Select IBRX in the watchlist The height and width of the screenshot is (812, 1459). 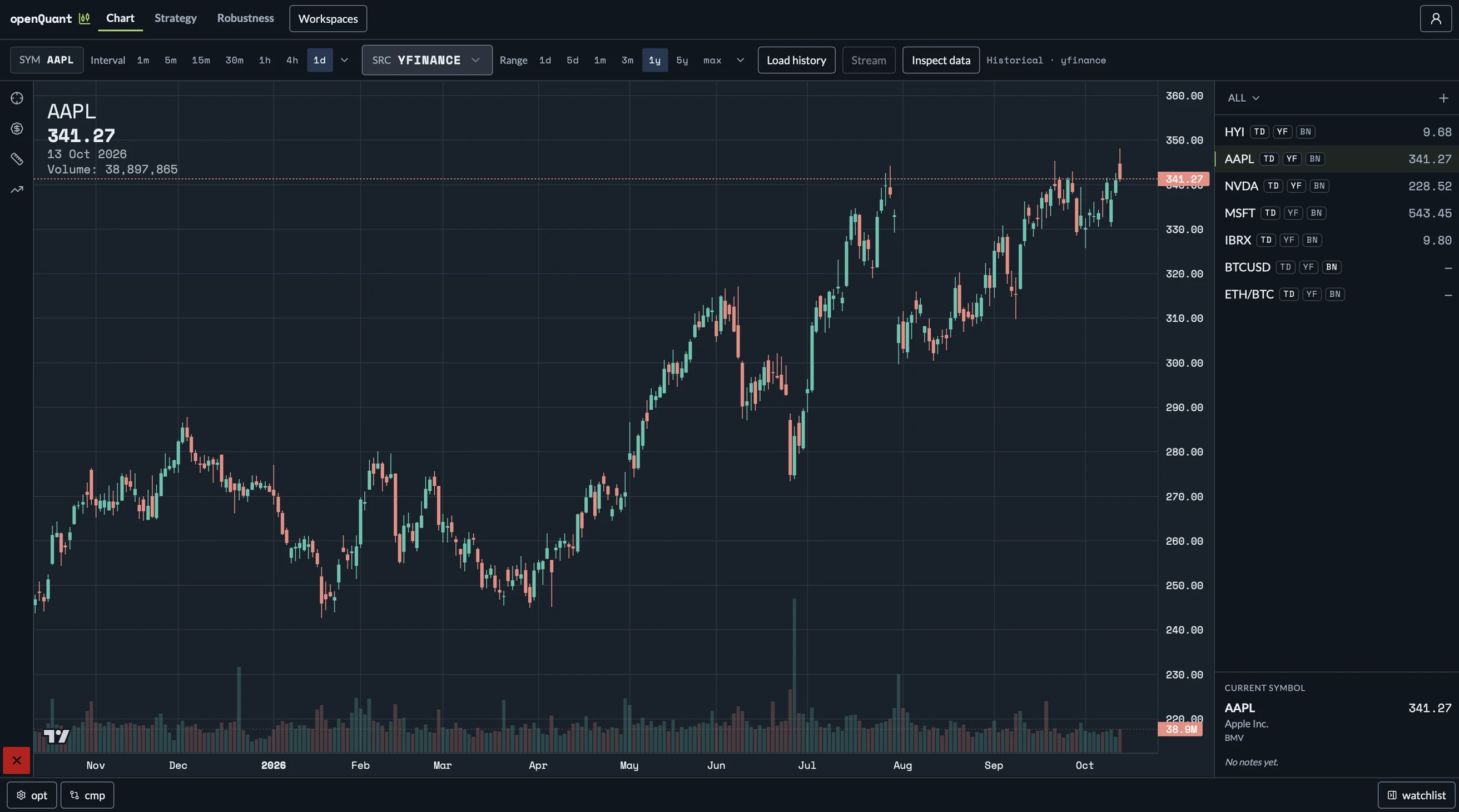(1337, 240)
